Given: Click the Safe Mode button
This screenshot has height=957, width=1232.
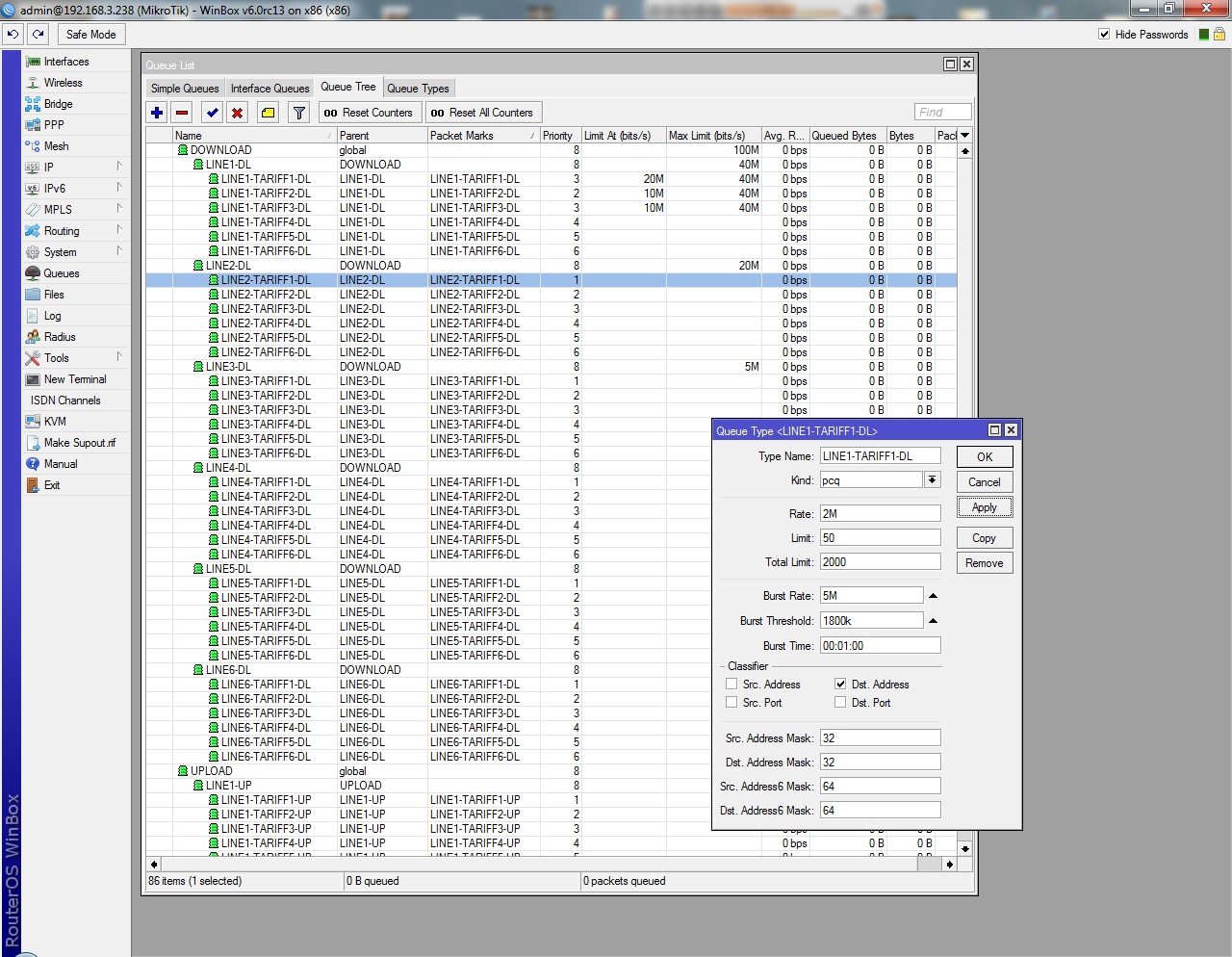Looking at the screenshot, I should 90,35.
